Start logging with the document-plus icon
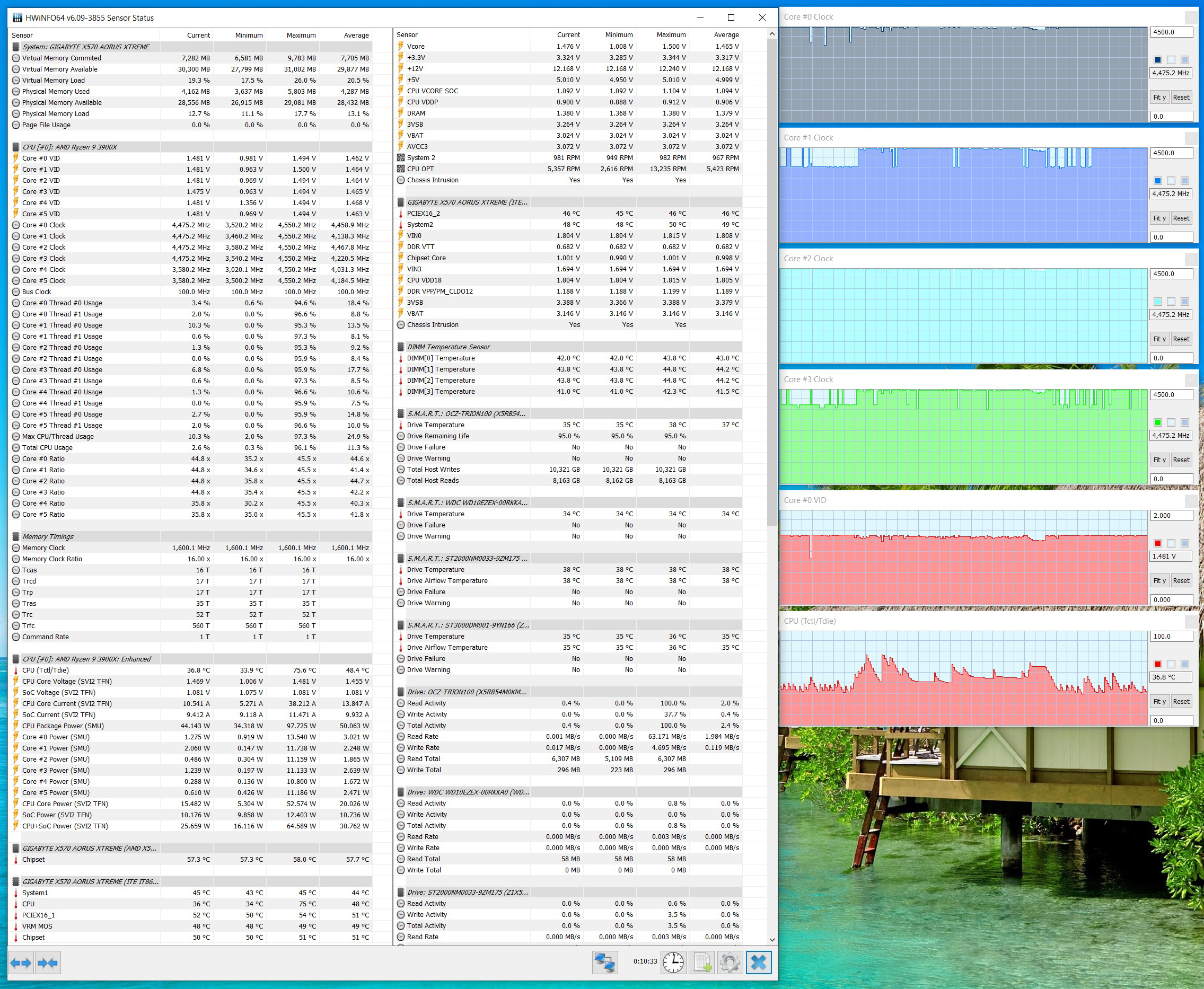The width and height of the screenshot is (1204, 989). [x=702, y=962]
